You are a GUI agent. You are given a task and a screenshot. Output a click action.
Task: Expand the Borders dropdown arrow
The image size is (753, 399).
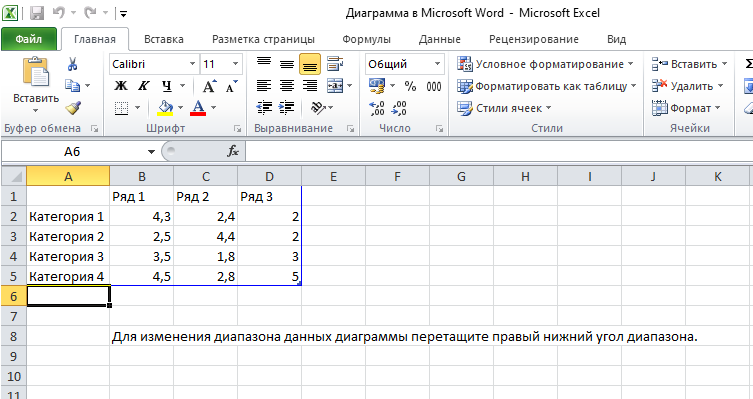pyautogui.click(x=137, y=108)
